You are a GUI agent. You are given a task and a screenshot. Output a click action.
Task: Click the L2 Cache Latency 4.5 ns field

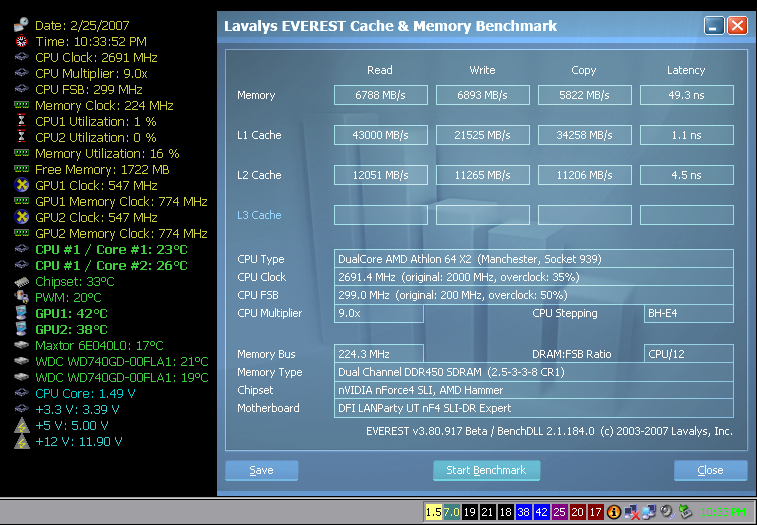pos(687,175)
